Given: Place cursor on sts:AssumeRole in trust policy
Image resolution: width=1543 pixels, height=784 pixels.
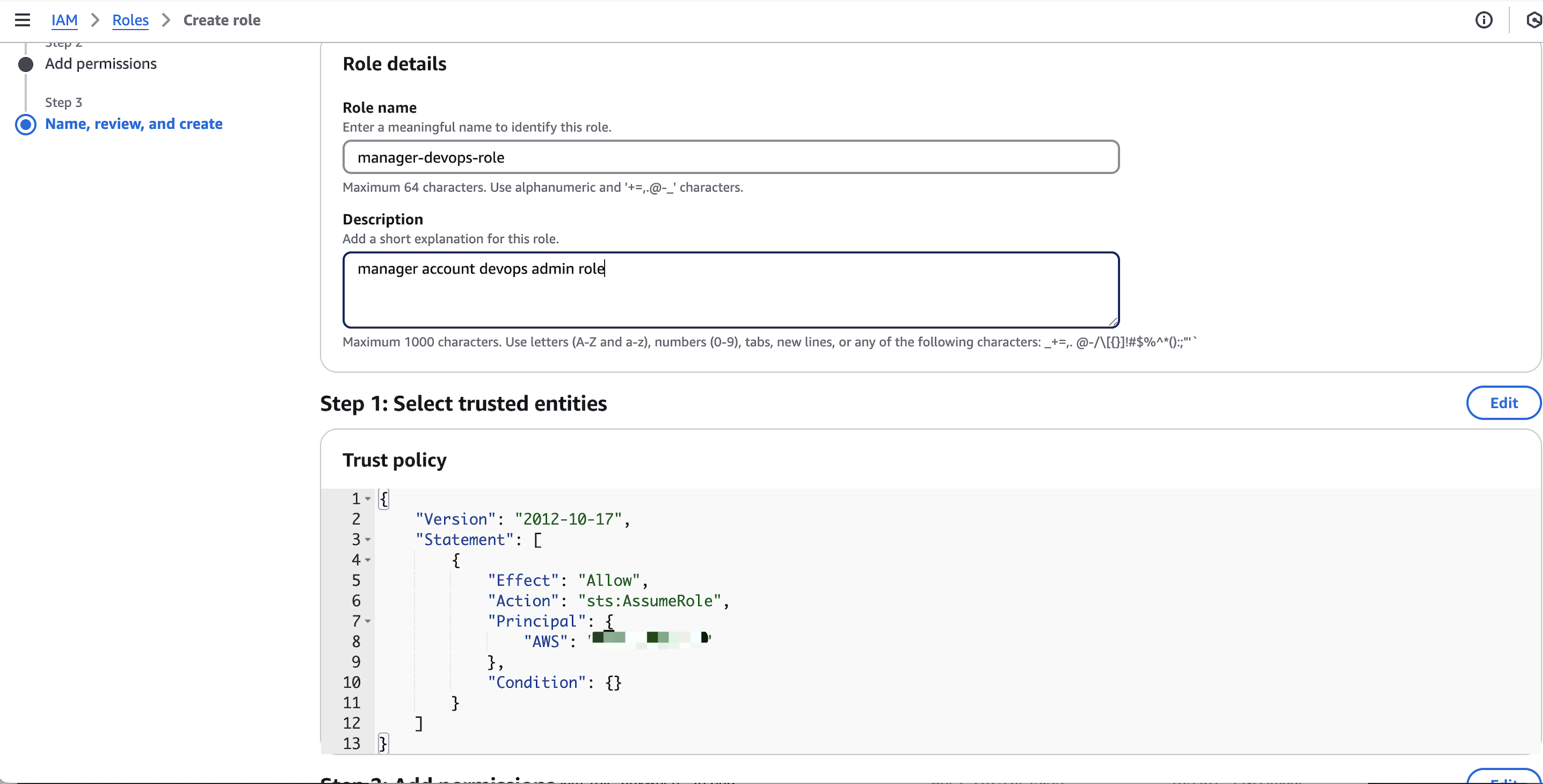Looking at the screenshot, I should [649, 601].
